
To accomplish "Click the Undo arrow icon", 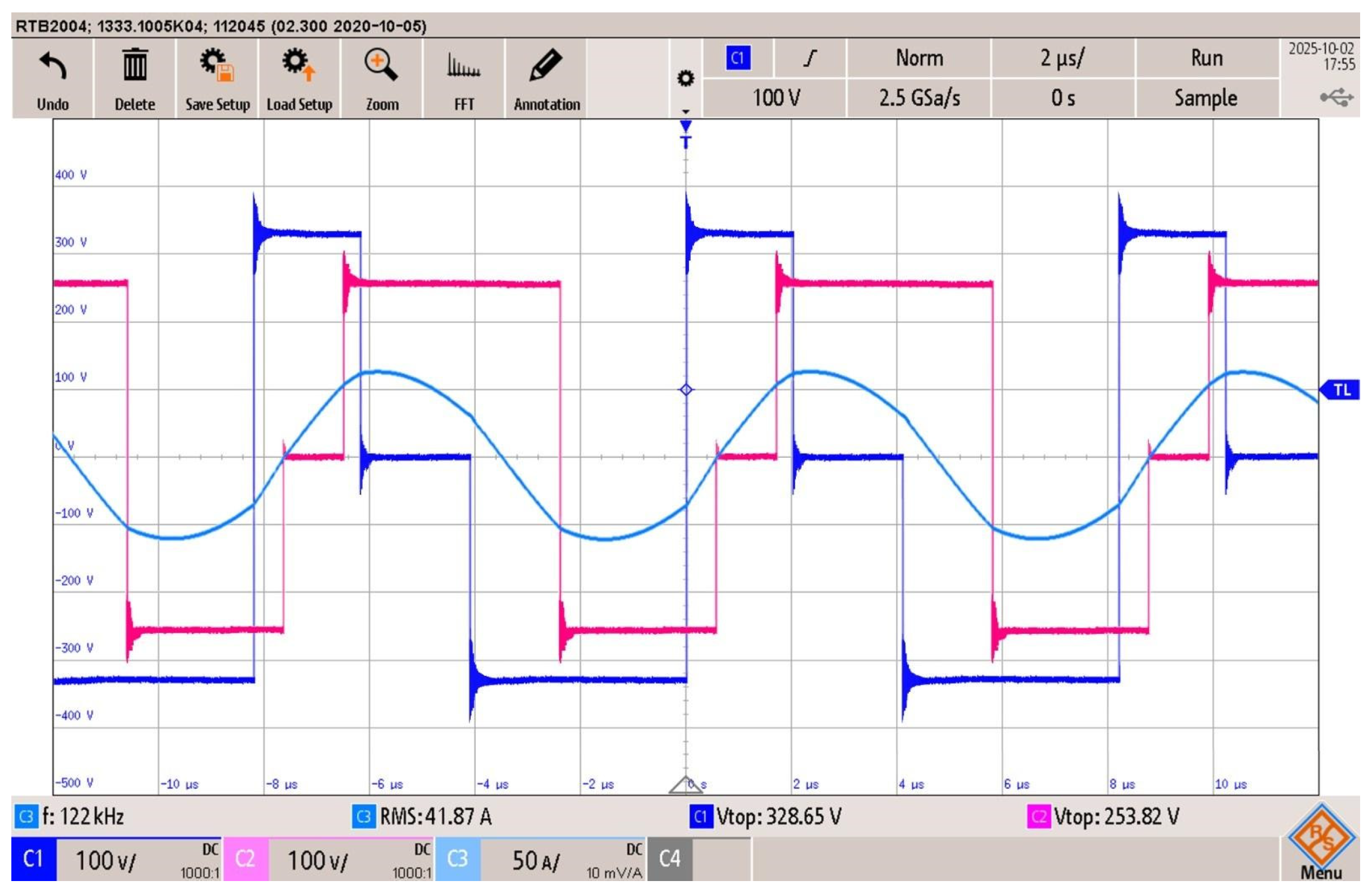I will [53, 66].
